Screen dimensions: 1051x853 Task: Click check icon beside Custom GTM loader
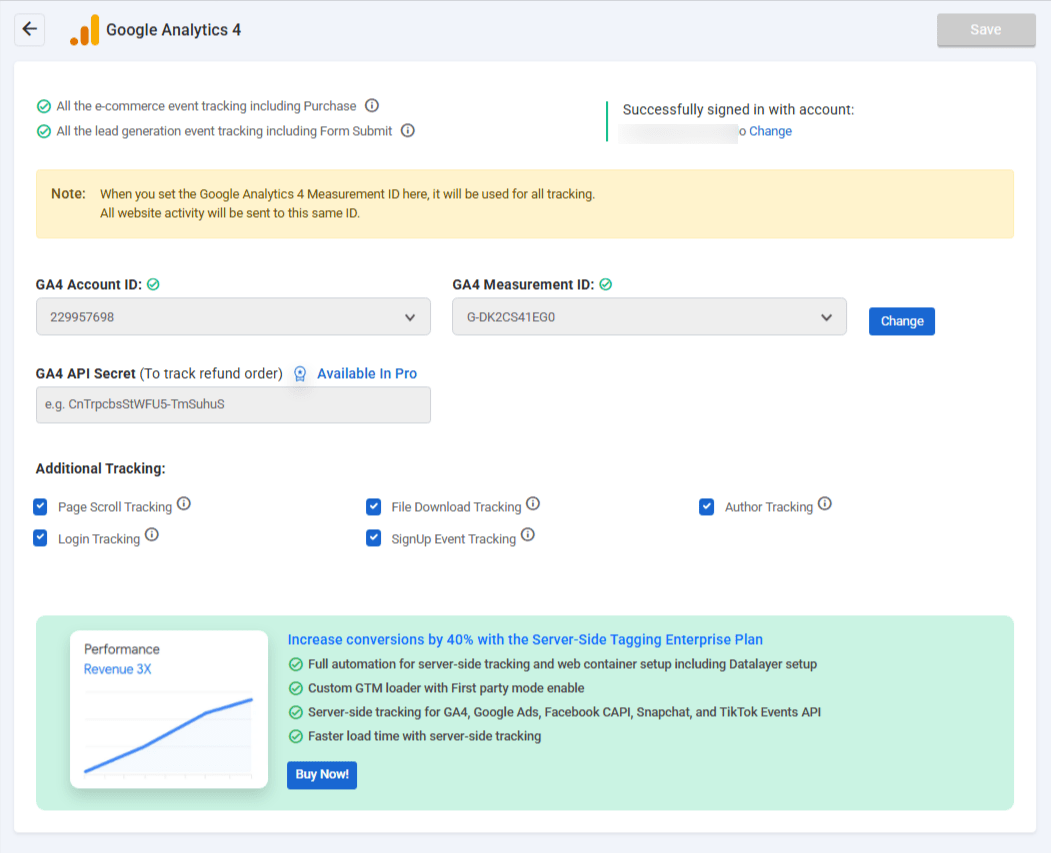(x=296, y=689)
